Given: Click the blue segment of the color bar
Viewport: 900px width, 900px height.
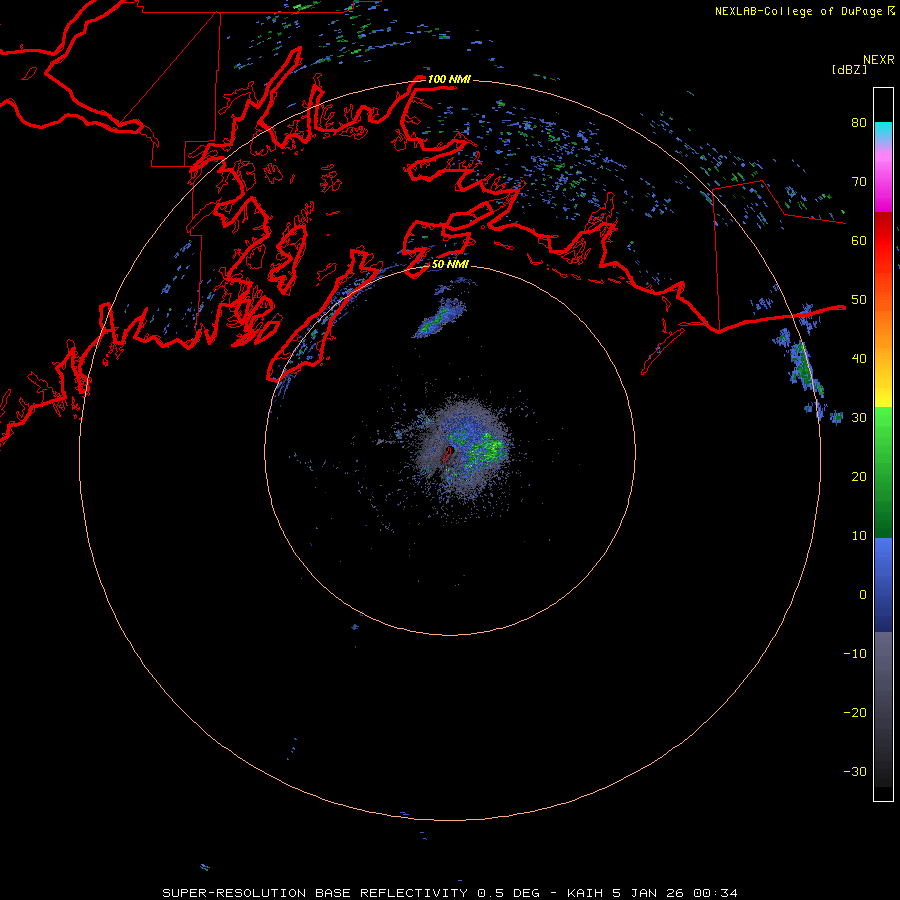Looking at the screenshot, I should pyautogui.click(x=883, y=584).
